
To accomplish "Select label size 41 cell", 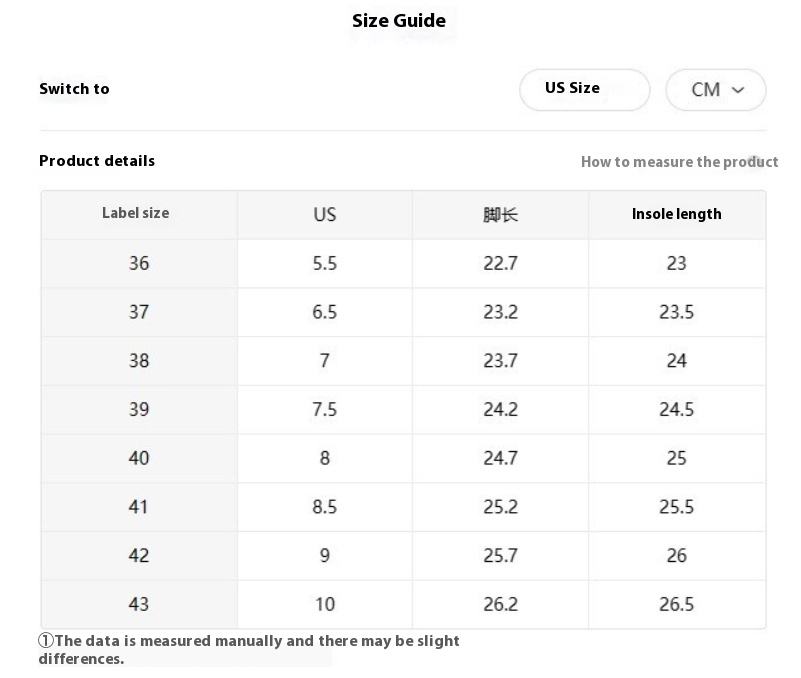I will point(139,507).
